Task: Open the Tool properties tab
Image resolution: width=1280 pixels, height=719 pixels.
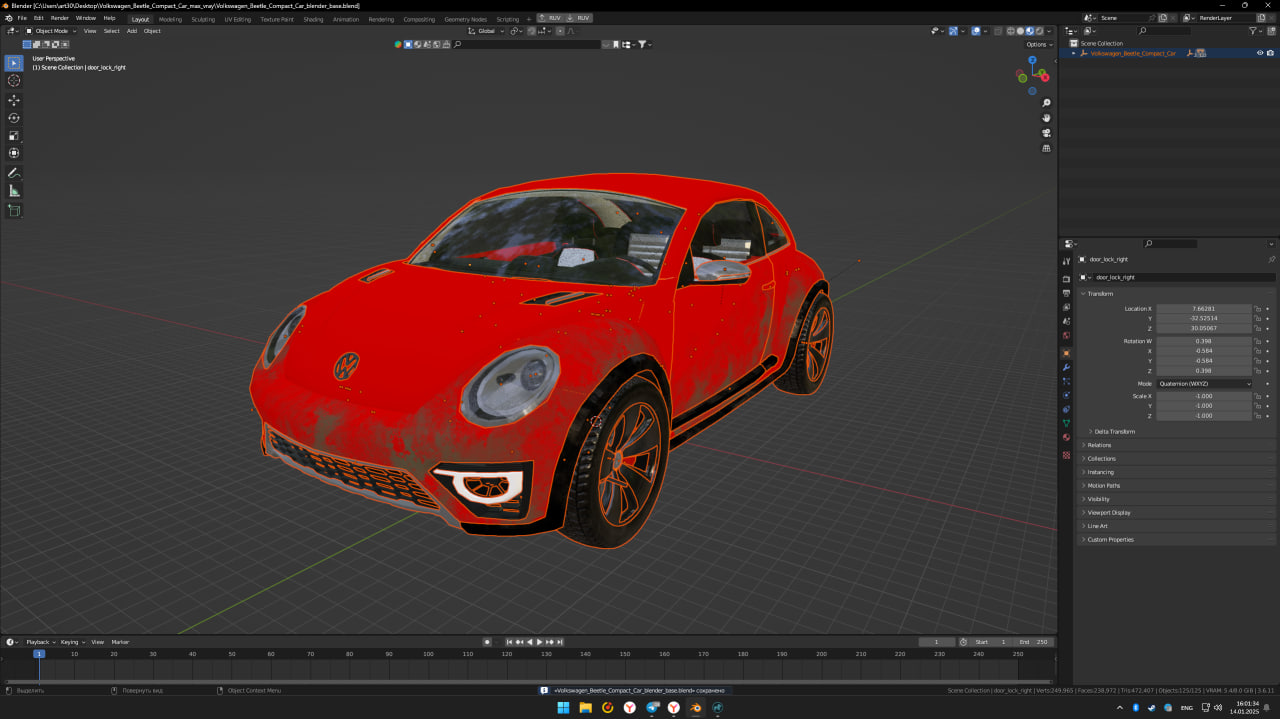Action: [x=1066, y=262]
